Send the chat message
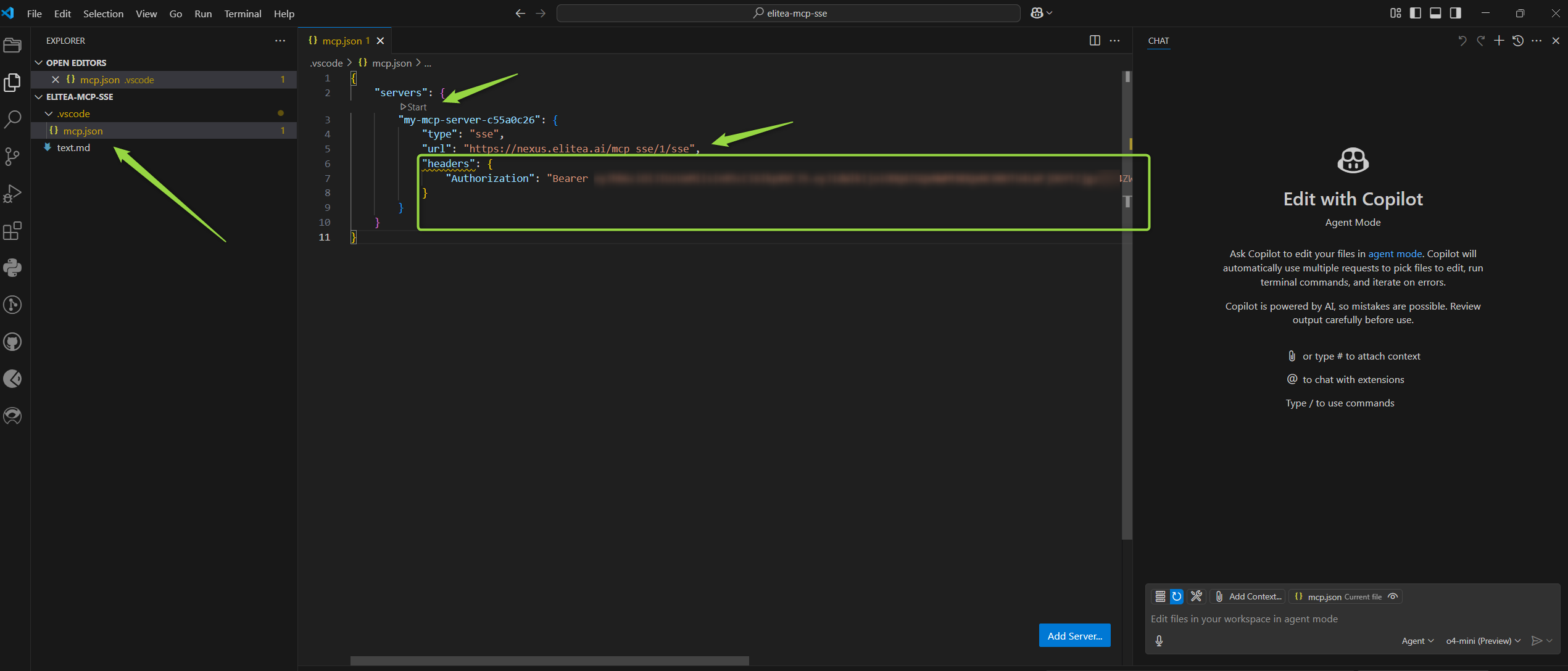 tap(1537, 641)
